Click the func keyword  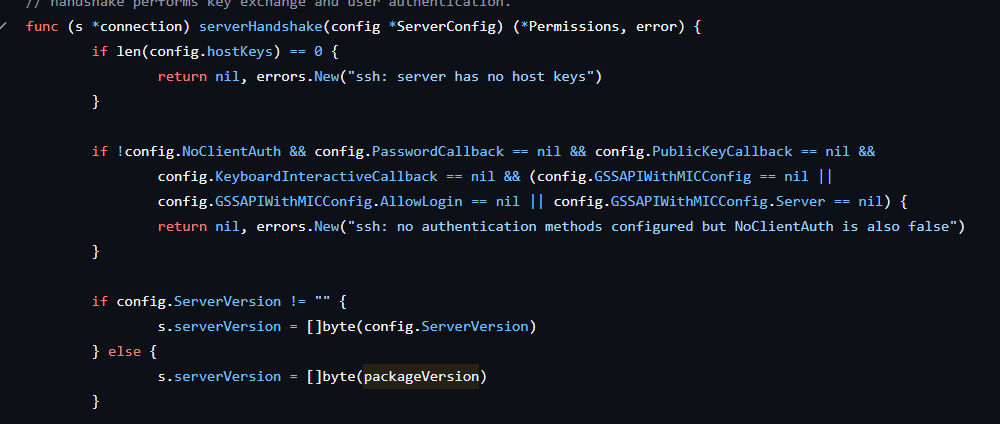coord(42,27)
